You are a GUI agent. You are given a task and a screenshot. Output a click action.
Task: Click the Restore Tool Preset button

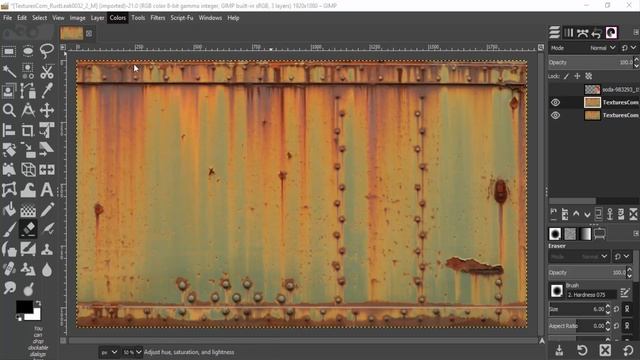[x=582, y=350]
